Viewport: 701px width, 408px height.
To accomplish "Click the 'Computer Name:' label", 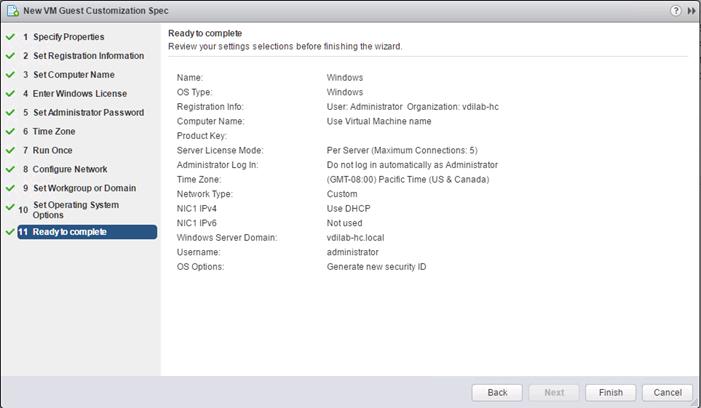I will (211, 121).
